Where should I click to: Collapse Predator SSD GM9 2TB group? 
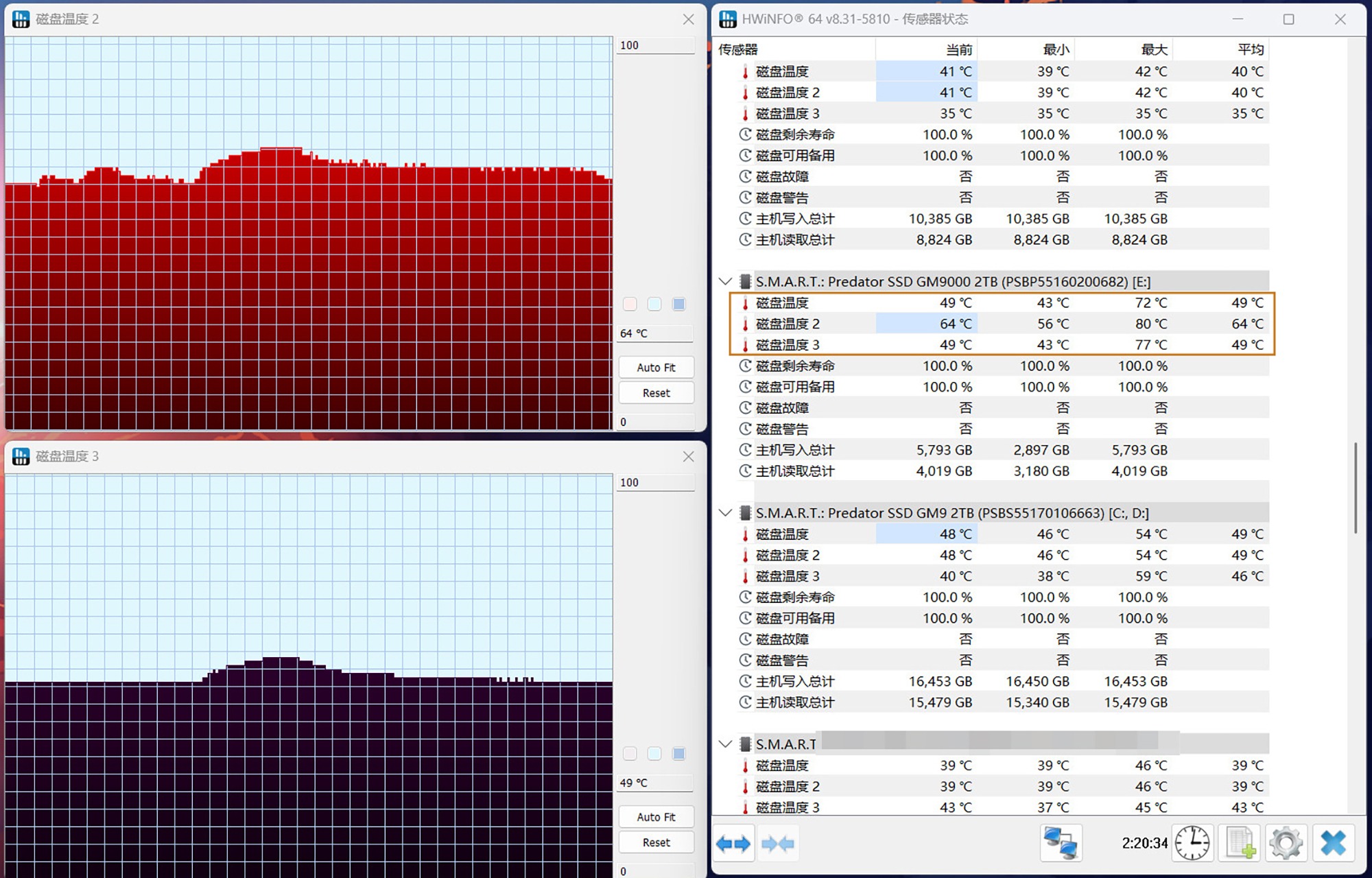tap(725, 512)
